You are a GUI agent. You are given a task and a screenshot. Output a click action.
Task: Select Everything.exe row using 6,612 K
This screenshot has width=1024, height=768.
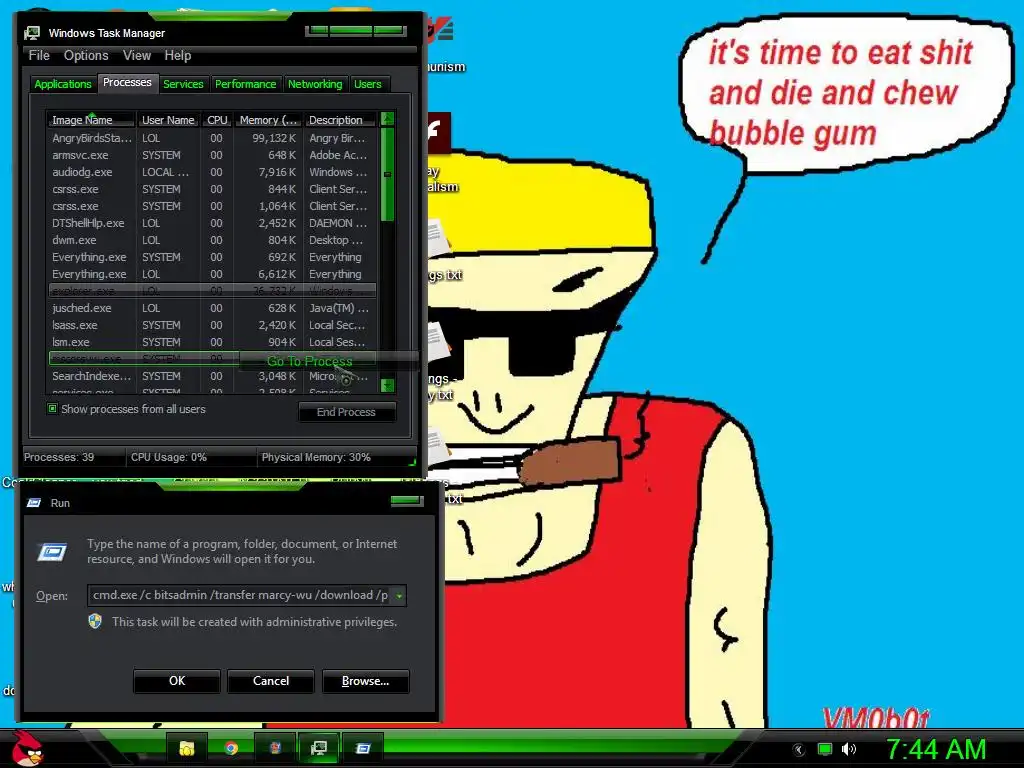pyautogui.click(x=212, y=274)
